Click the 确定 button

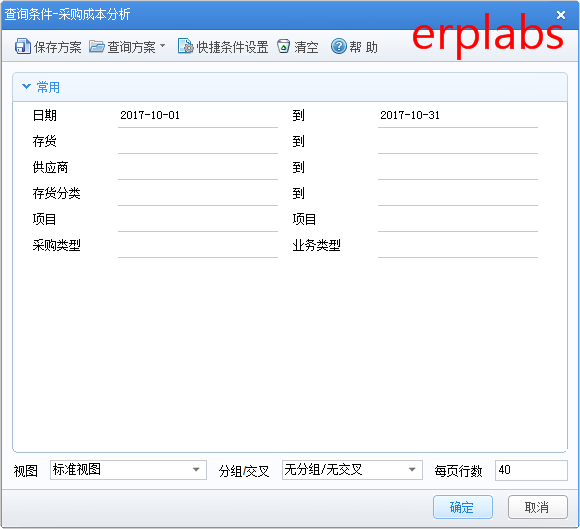[x=462, y=507]
